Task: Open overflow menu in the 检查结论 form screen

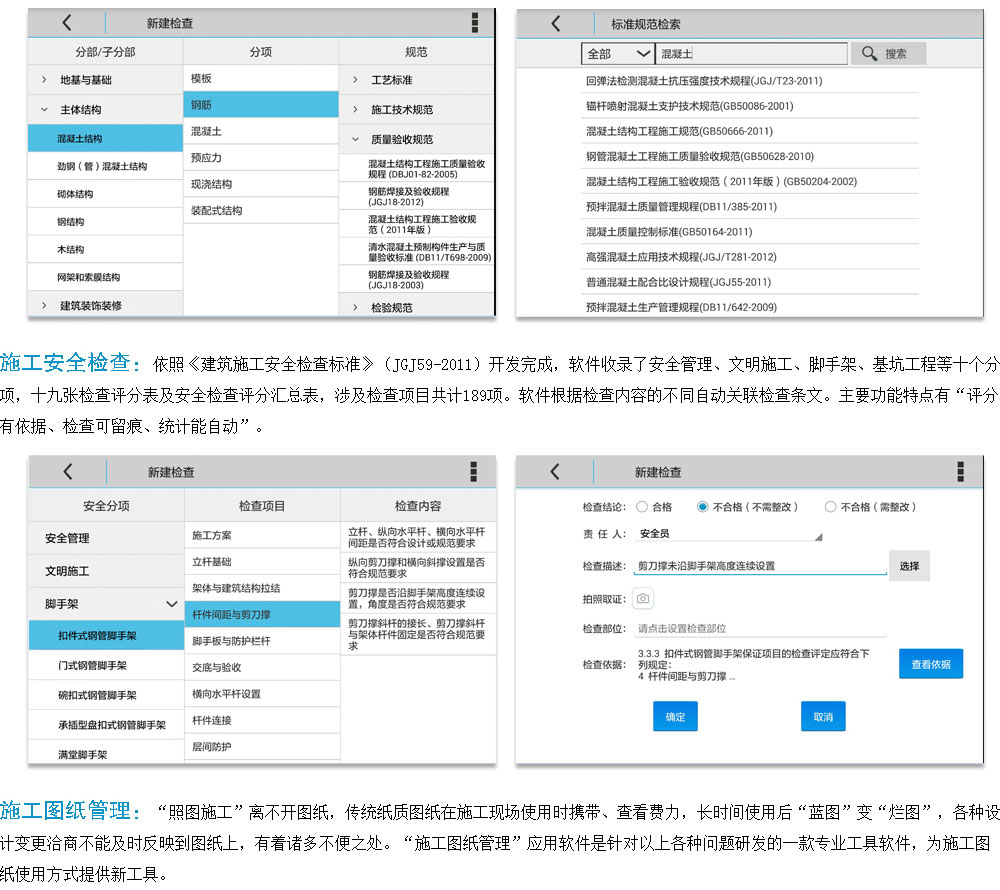Action: [x=960, y=471]
